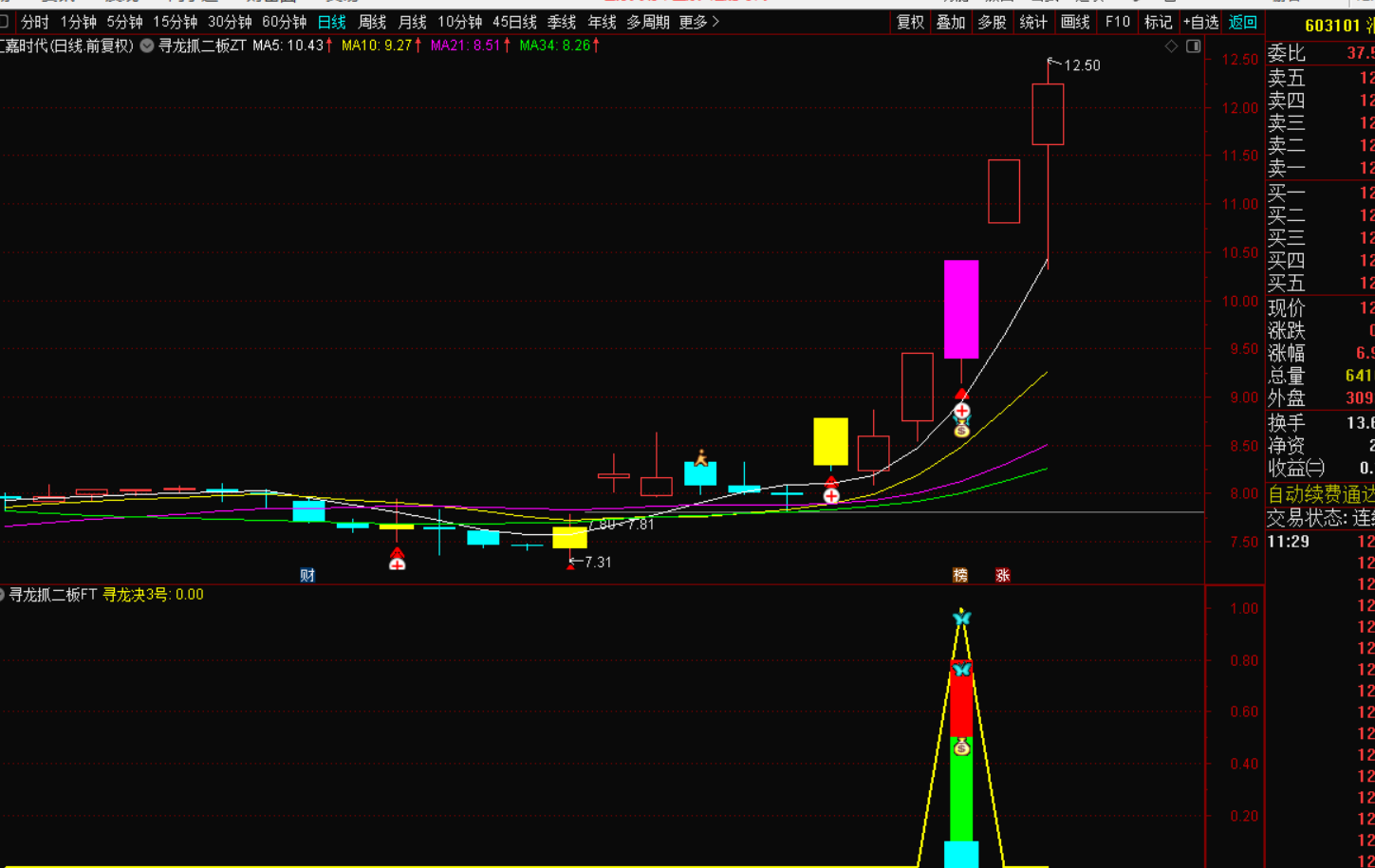Click the 财 finance event marker
The height and width of the screenshot is (868, 1375).
307,575
